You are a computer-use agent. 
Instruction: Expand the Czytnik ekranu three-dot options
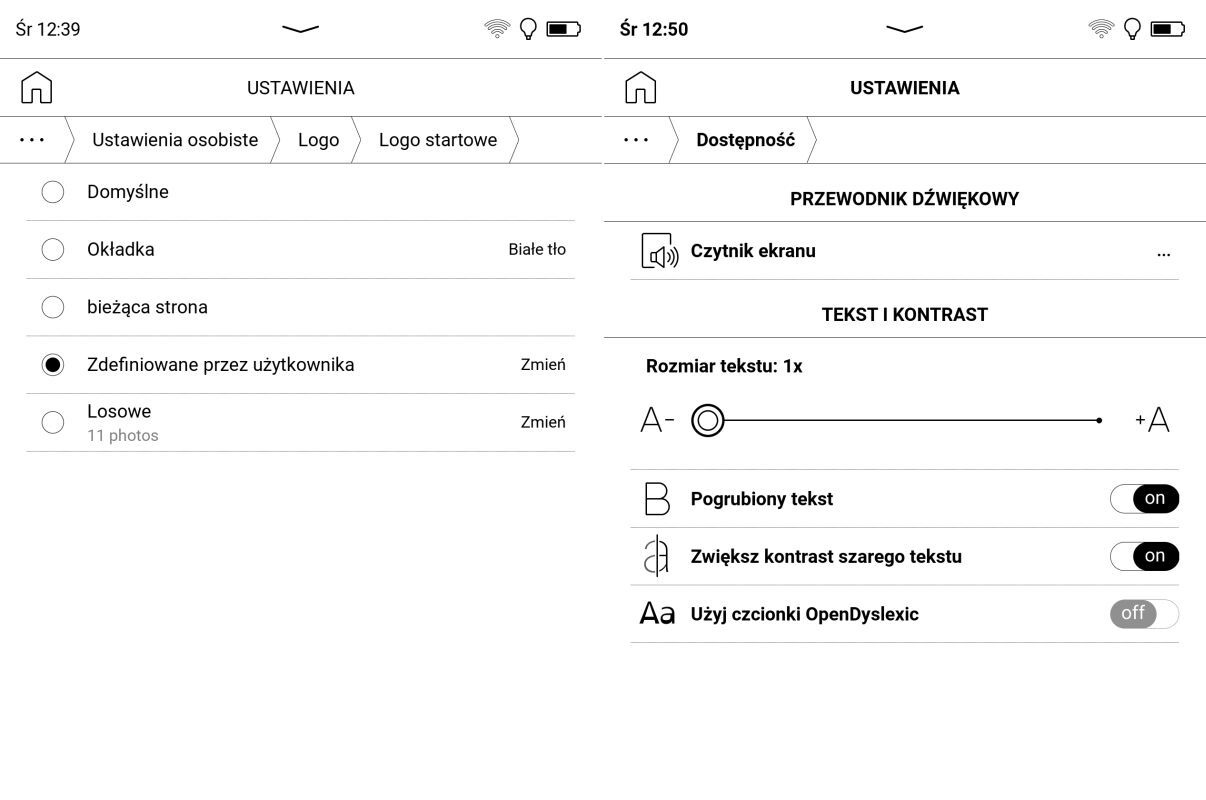[x=1163, y=252]
